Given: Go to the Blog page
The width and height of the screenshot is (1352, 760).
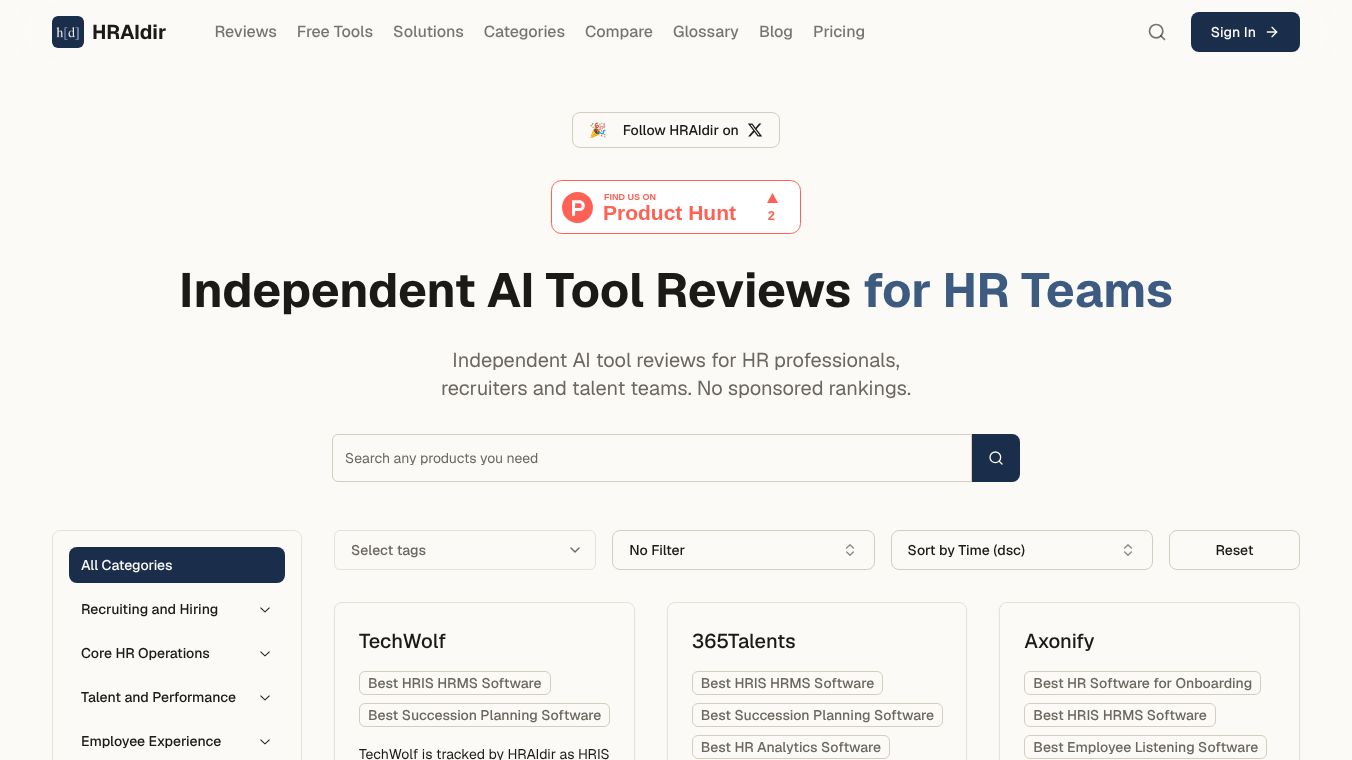Looking at the screenshot, I should point(776,32).
